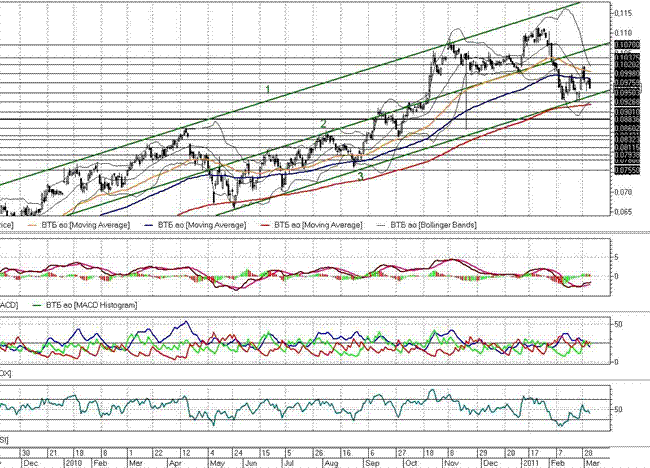Click the date tick labeled 17

[x=535, y=453]
